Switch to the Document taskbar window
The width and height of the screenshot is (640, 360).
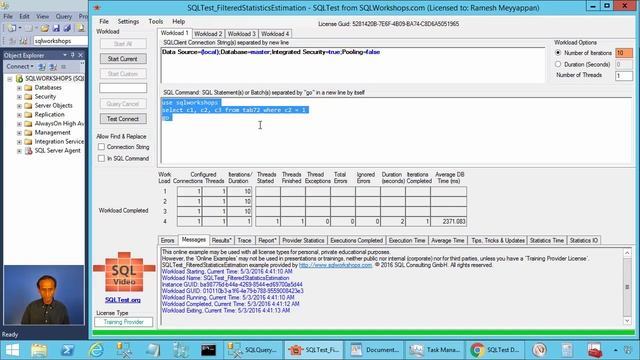coord(375,350)
